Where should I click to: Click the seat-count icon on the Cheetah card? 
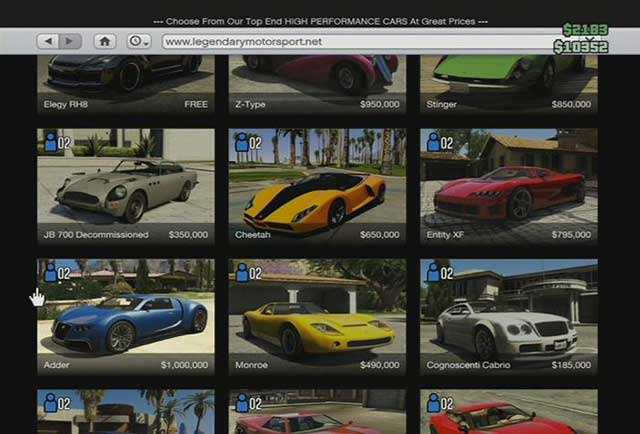pyautogui.click(x=248, y=143)
